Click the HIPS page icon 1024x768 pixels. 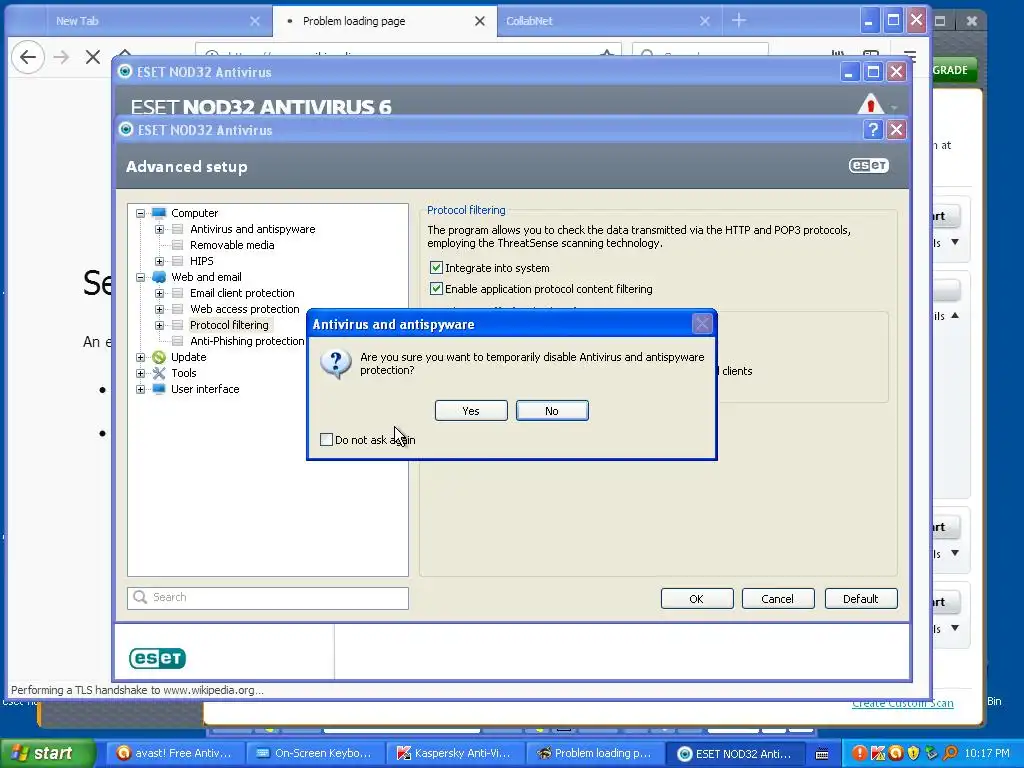click(177, 261)
